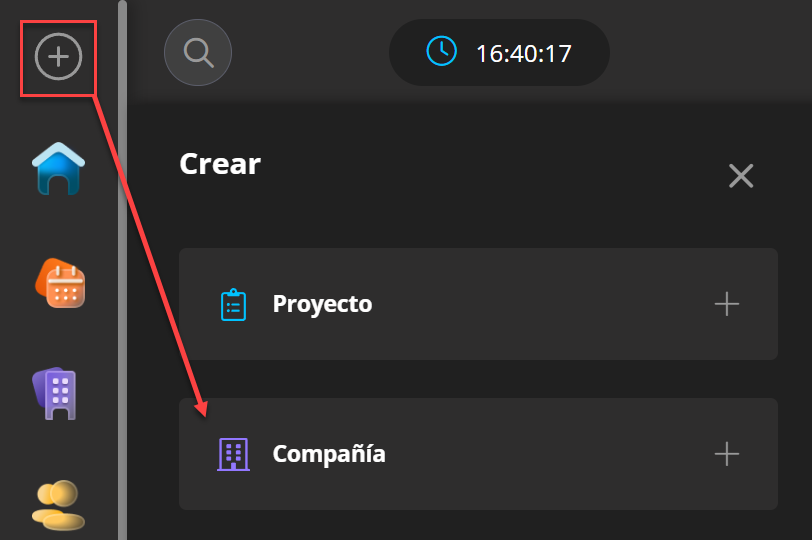This screenshot has width=812, height=540.
Task: Click the circled plus create icon in sidebar
Action: (x=58, y=57)
